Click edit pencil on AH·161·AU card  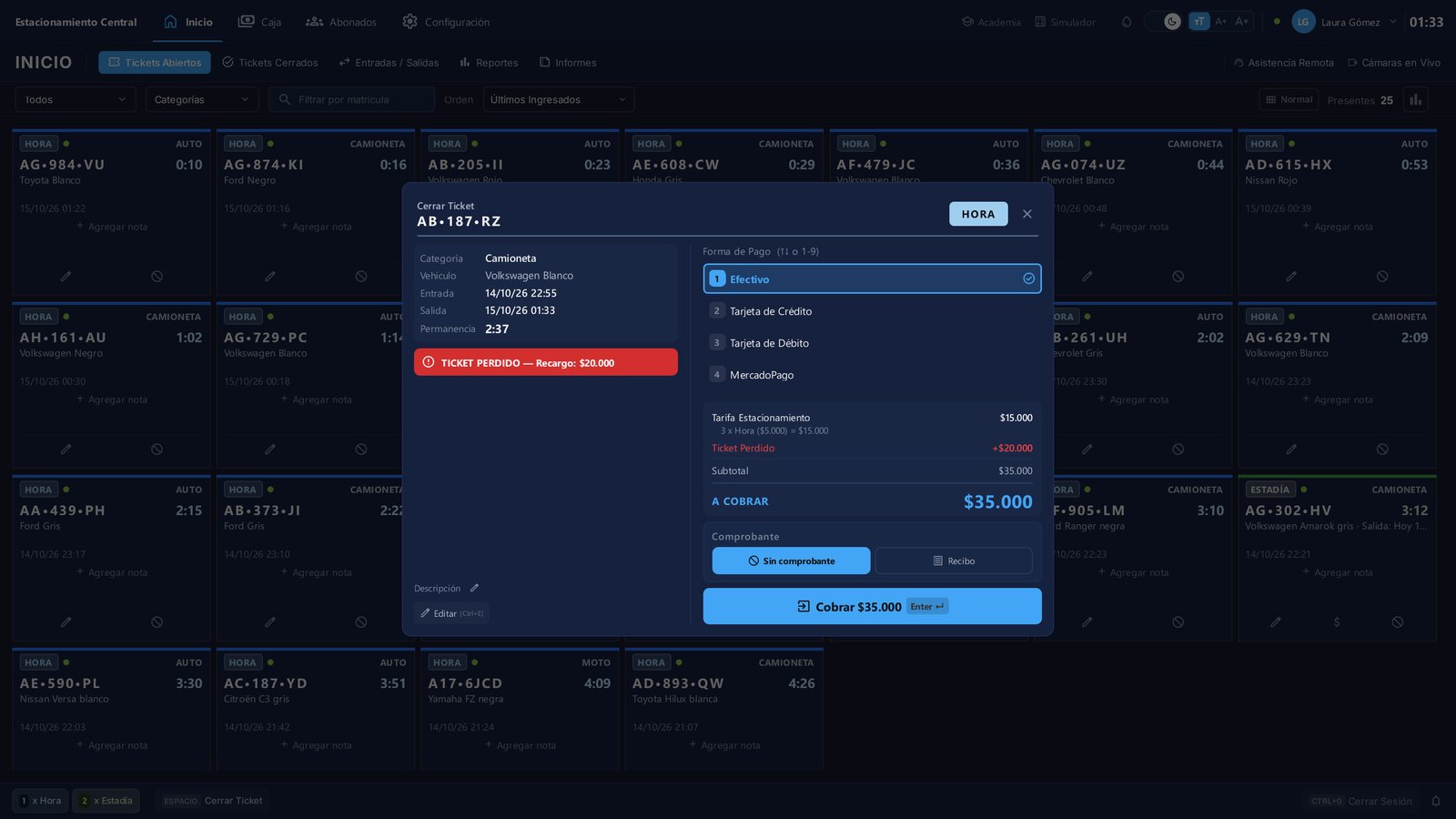click(66, 449)
